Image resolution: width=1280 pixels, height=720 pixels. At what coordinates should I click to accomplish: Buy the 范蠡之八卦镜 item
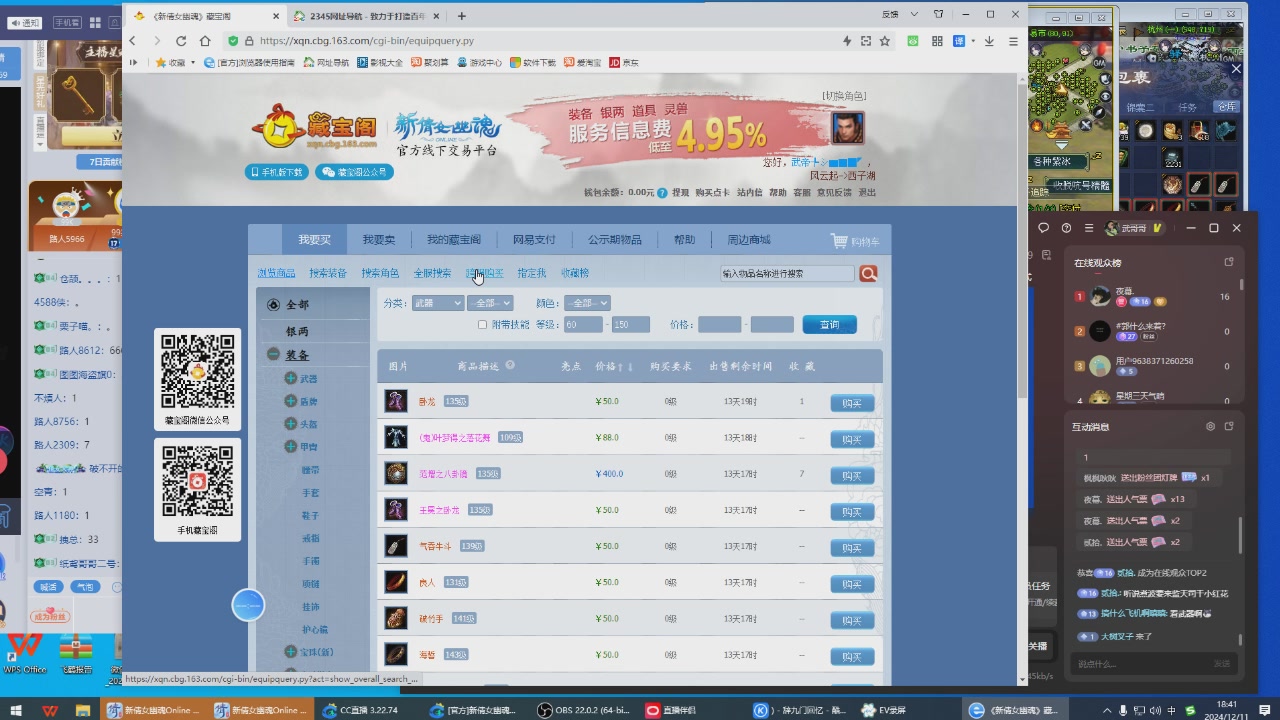click(x=852, y=475)
